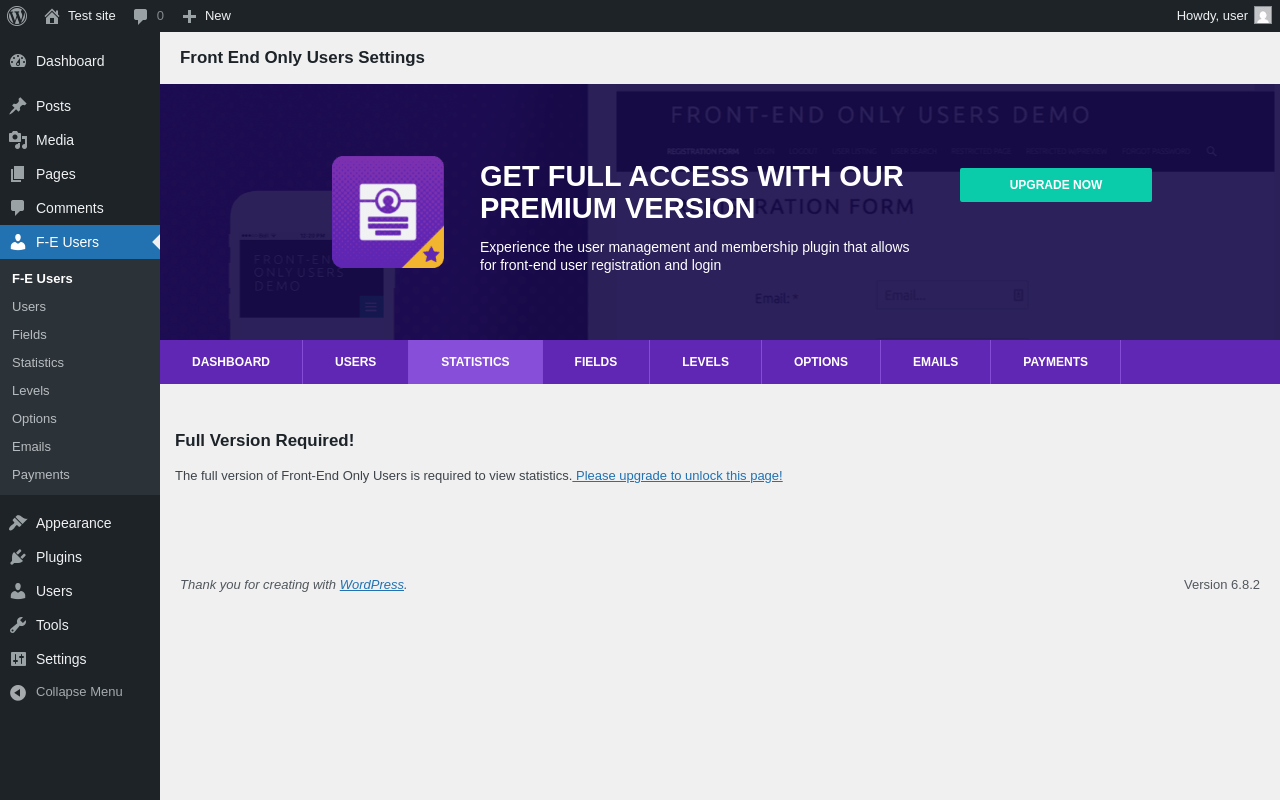Click the UPGRADE NOW button
Viewport: 1280px width, 800px height.
pyautogui.click(x=1056, y=185)
